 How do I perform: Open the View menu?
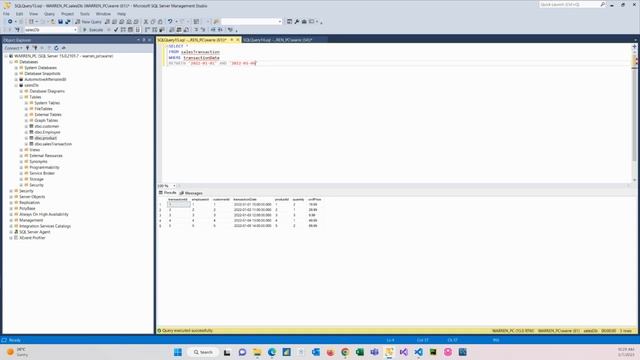pyautogui.click(x=33, y=14)
